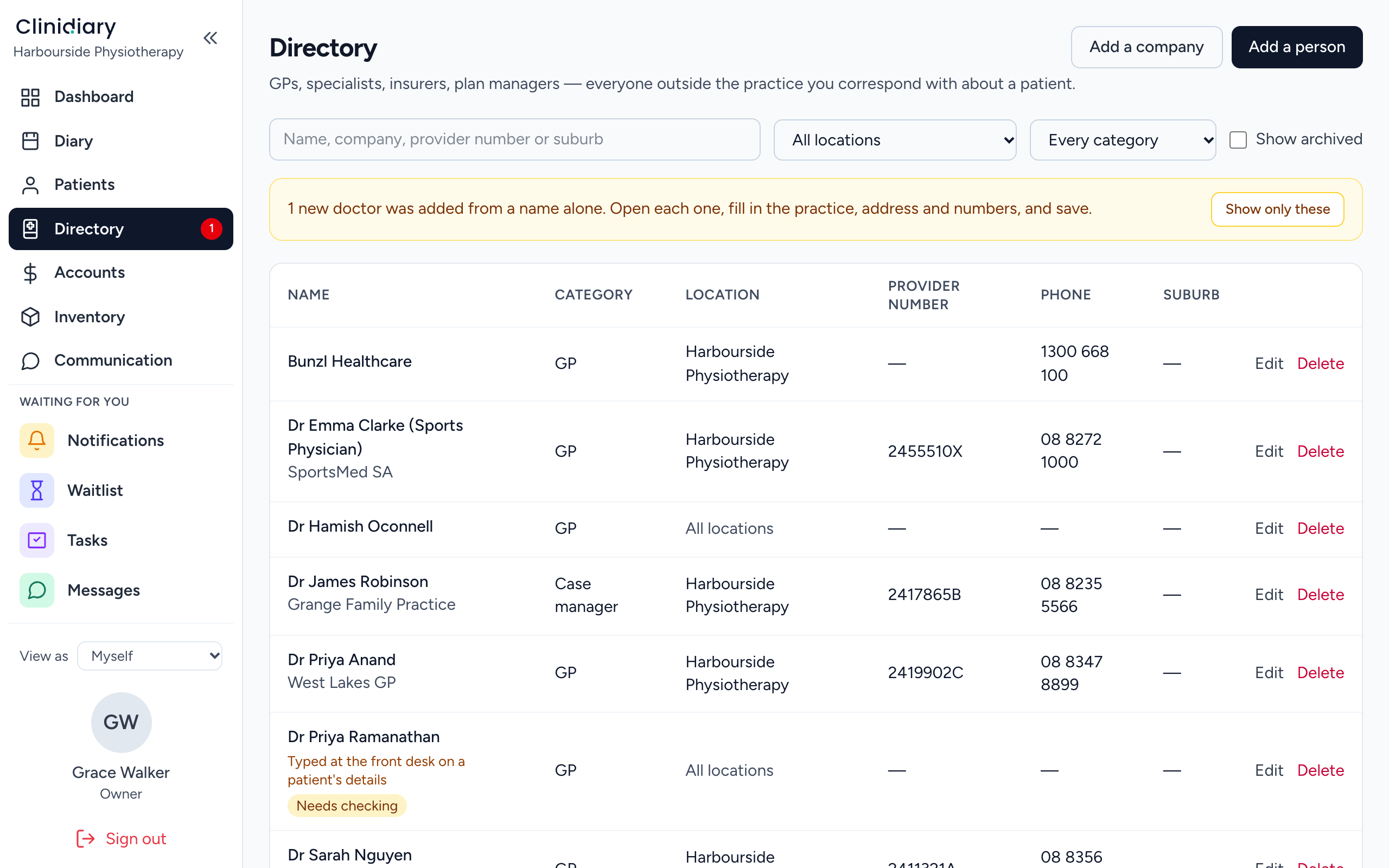The image size is (1389, 868).
Task: Delete the Dr Hamish Oconnell entry
Action: 1320,528
